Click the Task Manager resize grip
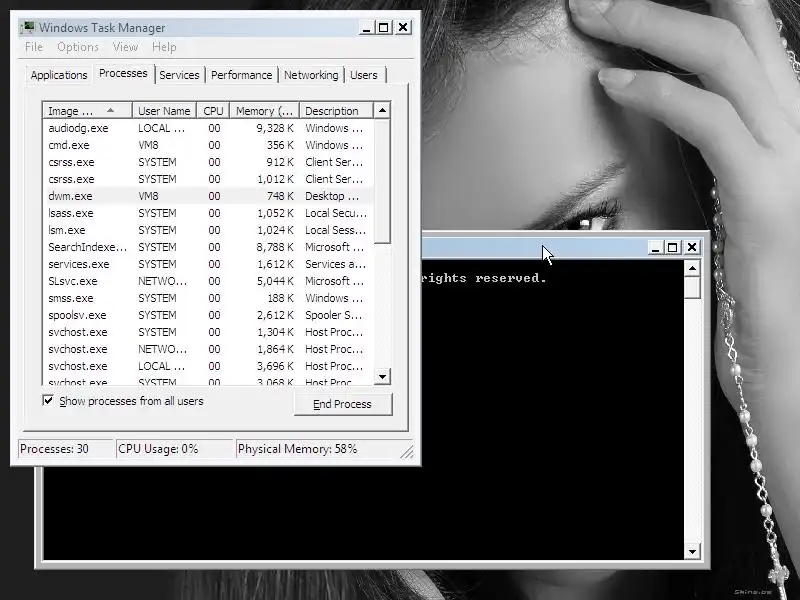This screenshot has width=800, height=600. tap(407, 452)
